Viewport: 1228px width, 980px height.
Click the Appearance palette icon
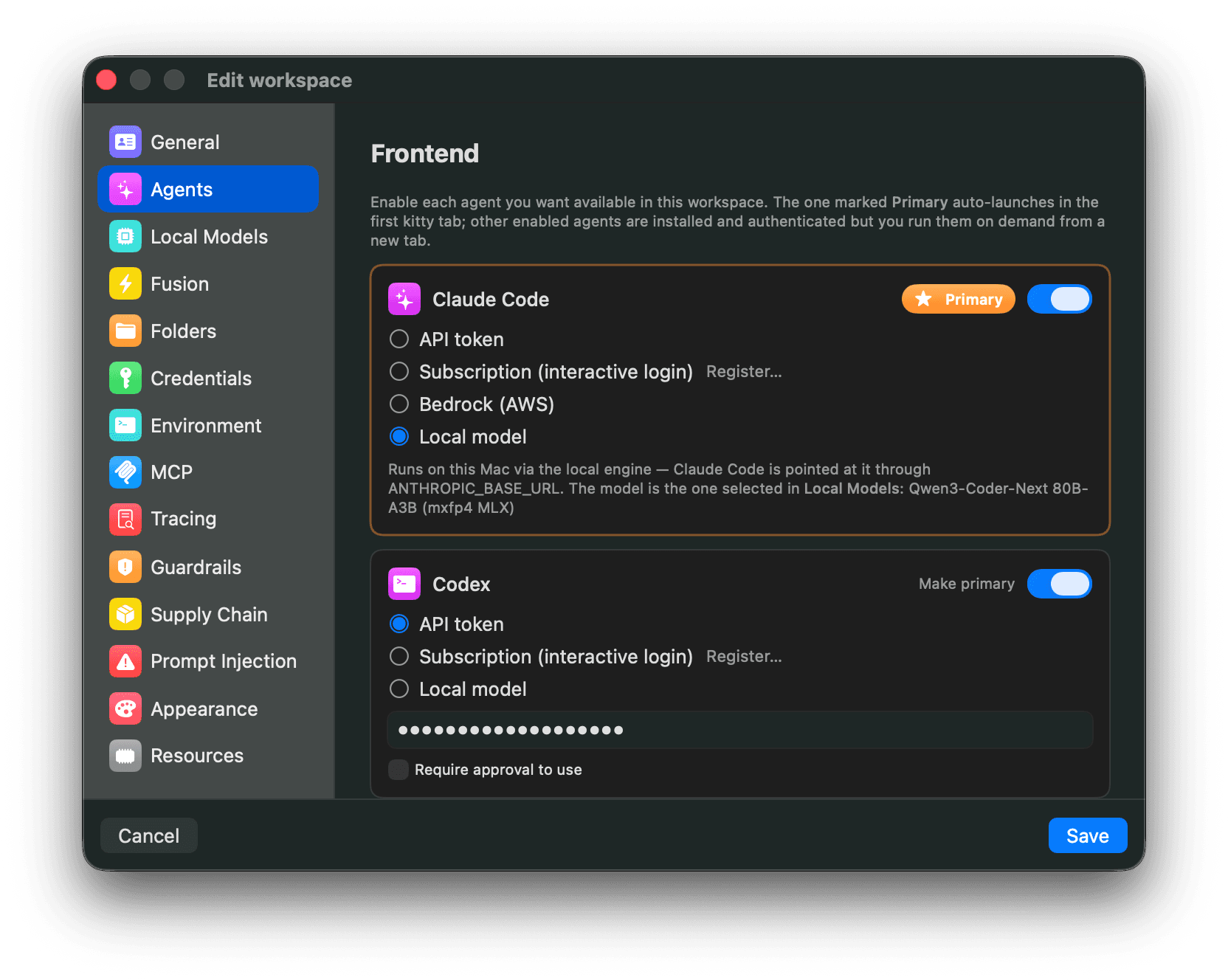125,708
